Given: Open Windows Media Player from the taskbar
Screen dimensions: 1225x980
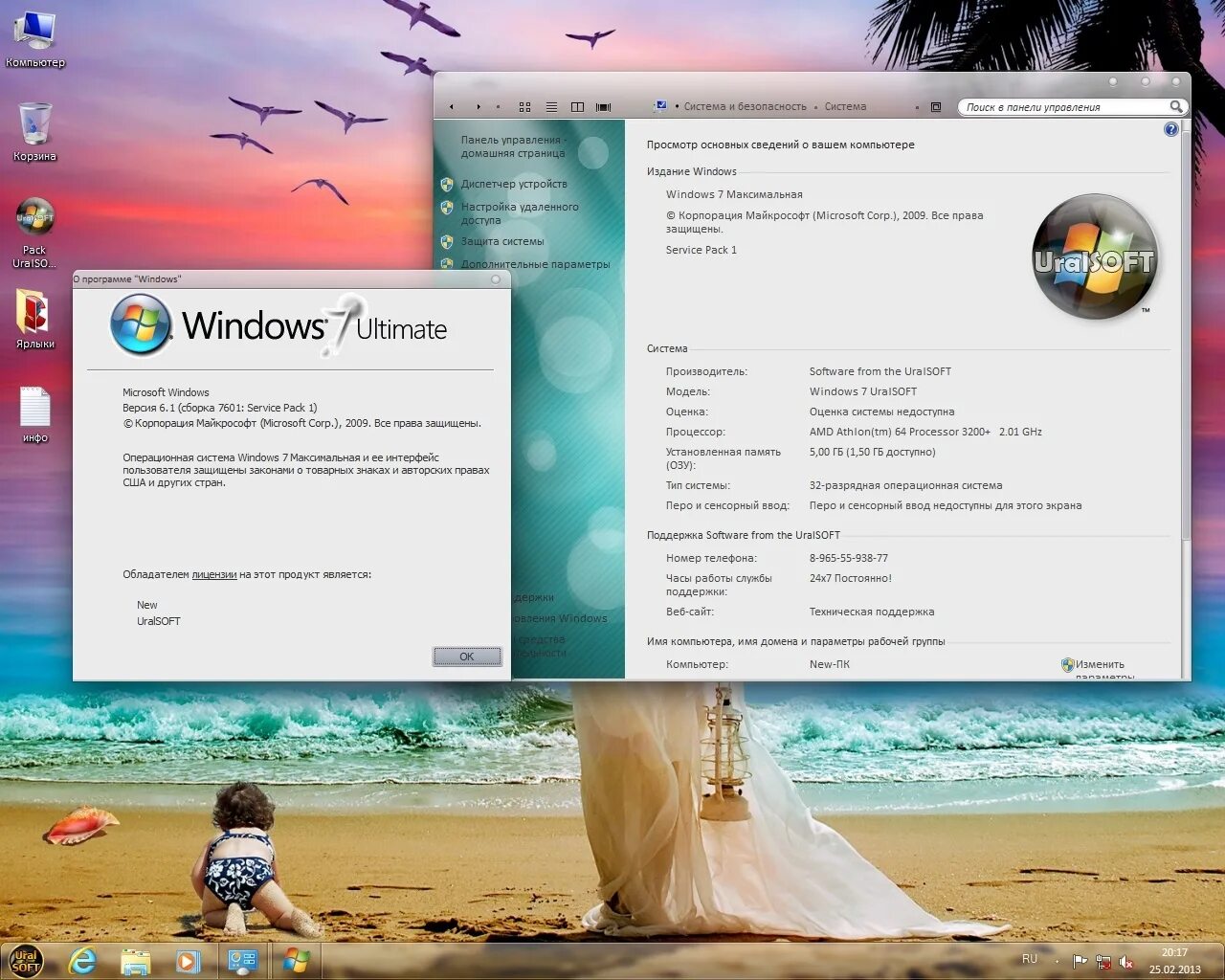Looking at the screenshot, I should coord(188,960).
